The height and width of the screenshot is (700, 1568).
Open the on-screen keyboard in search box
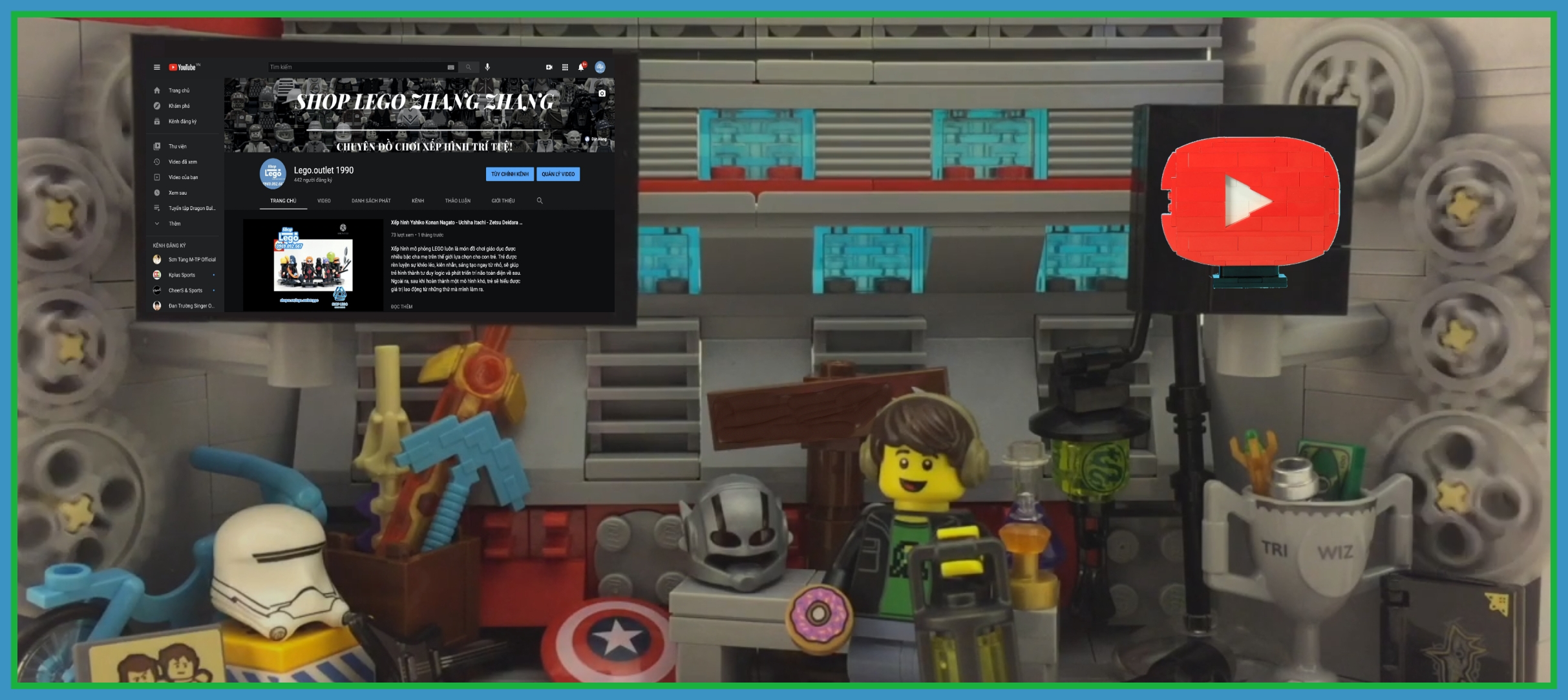450,67
